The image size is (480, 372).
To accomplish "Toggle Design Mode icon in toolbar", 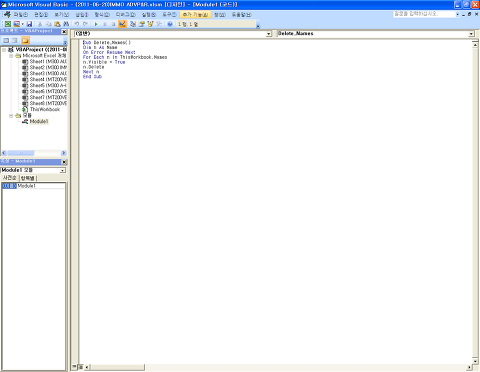I will [x=122, y=24].
